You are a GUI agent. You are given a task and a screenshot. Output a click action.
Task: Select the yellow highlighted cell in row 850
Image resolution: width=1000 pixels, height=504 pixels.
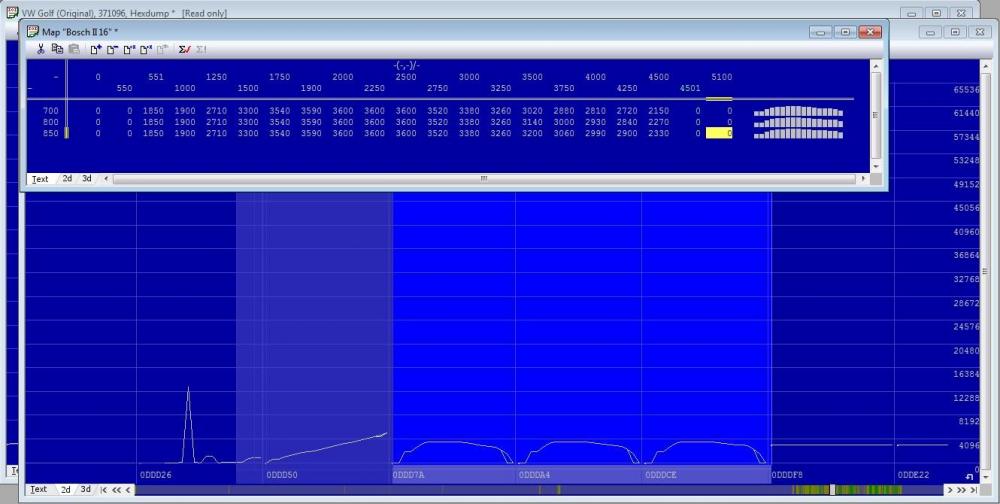pos(719,133)
